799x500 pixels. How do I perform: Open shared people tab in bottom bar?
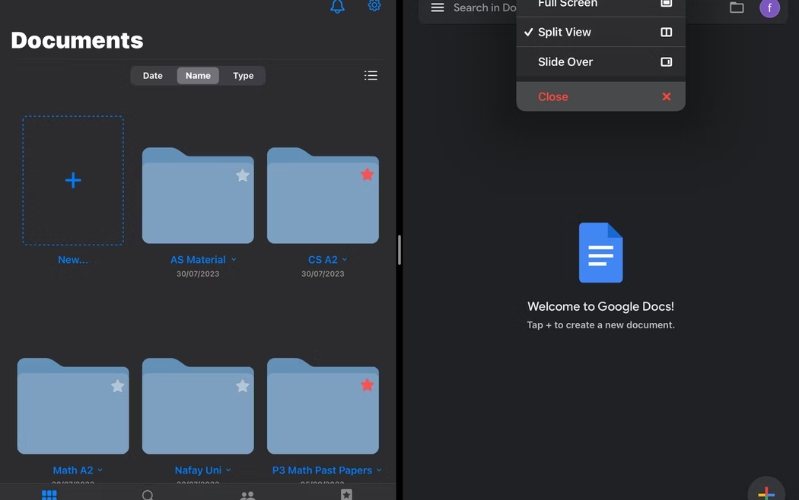248,495
